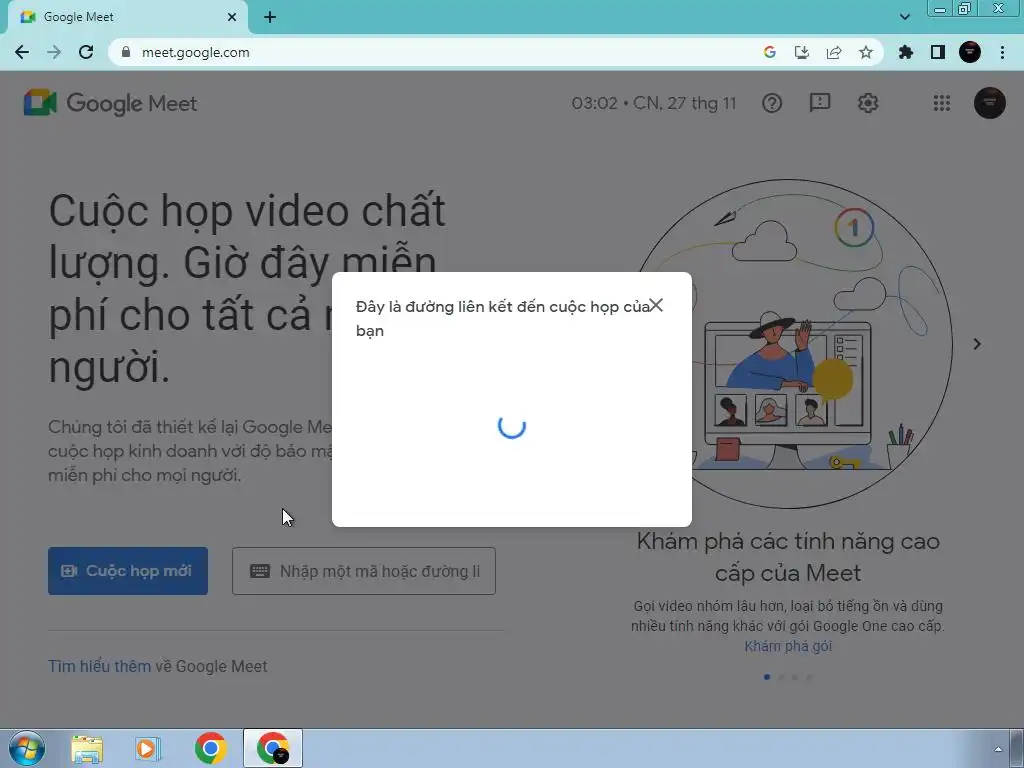Go back to previous page
Image resolution: width=1024 pixels, height=768 pixels.
coord(22,52)
